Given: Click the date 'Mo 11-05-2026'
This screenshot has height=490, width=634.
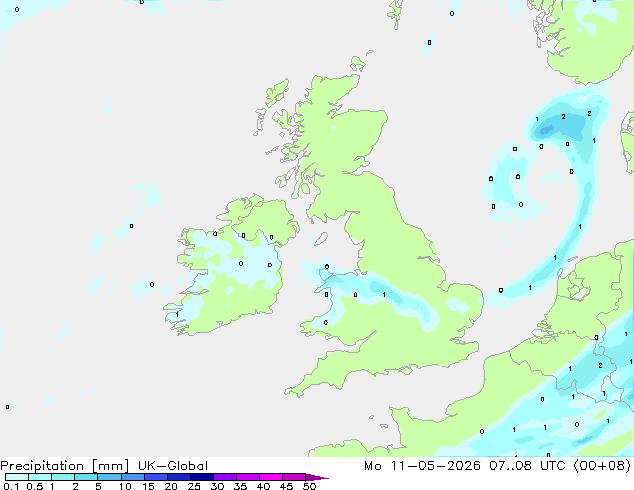Looking at the screenshot, I should (x=422, y=466).
